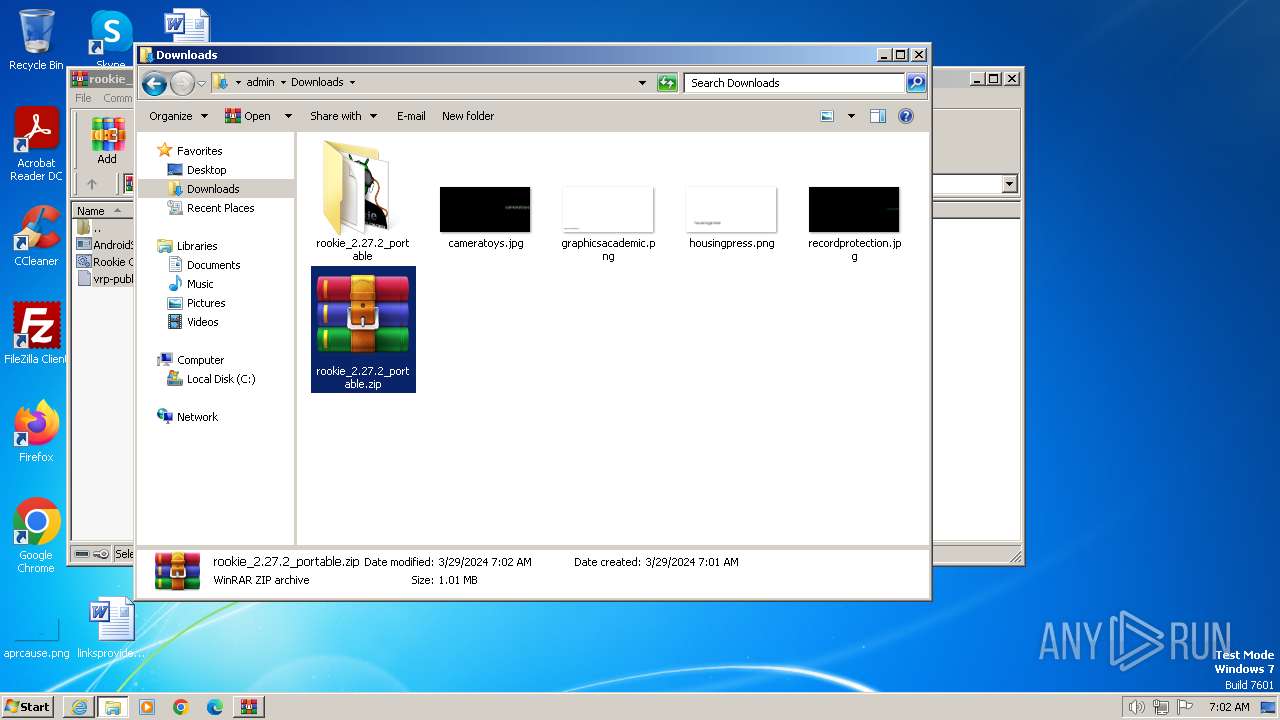Open FileZilla Client desktop shortcut

36,334
